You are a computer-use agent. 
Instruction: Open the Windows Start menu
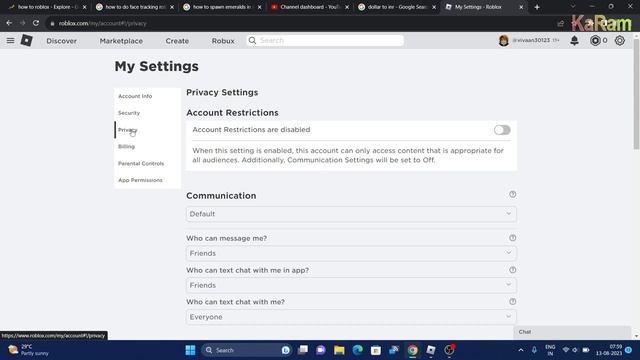pyautogui.click(x=190, y=350)
